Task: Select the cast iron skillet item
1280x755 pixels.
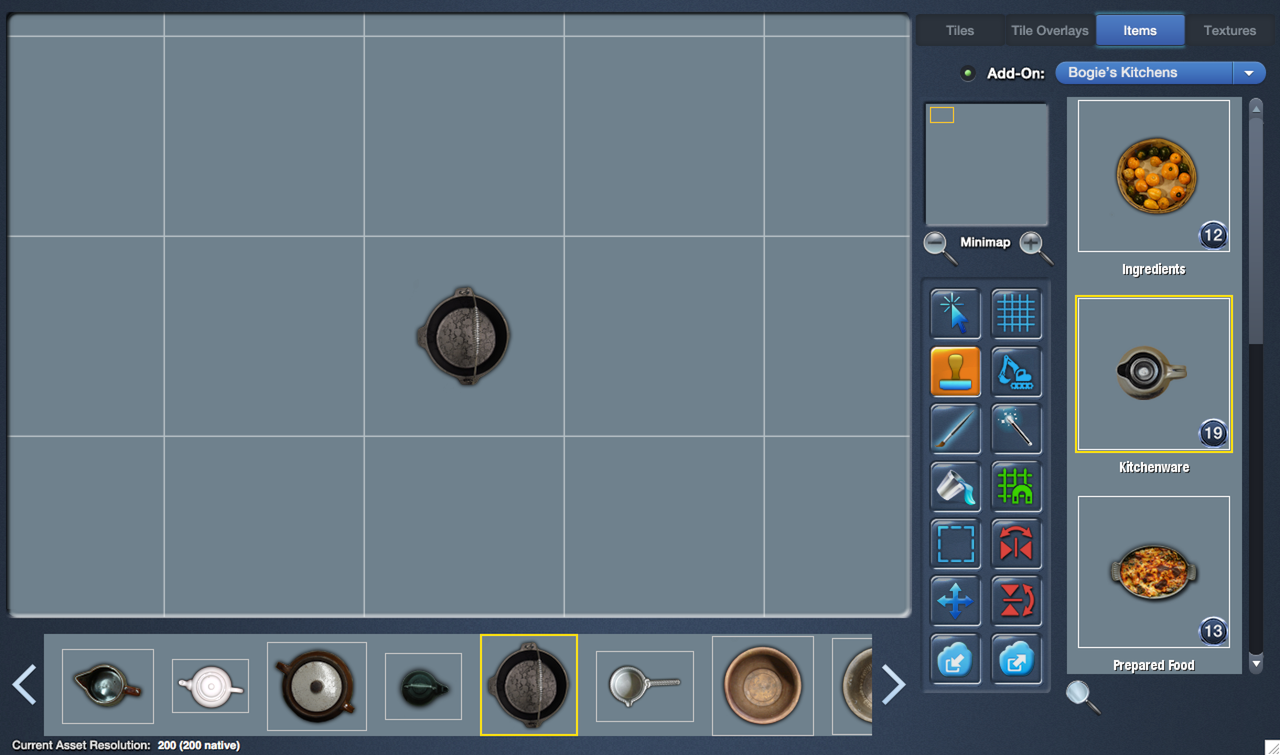Action: [529, 685]
